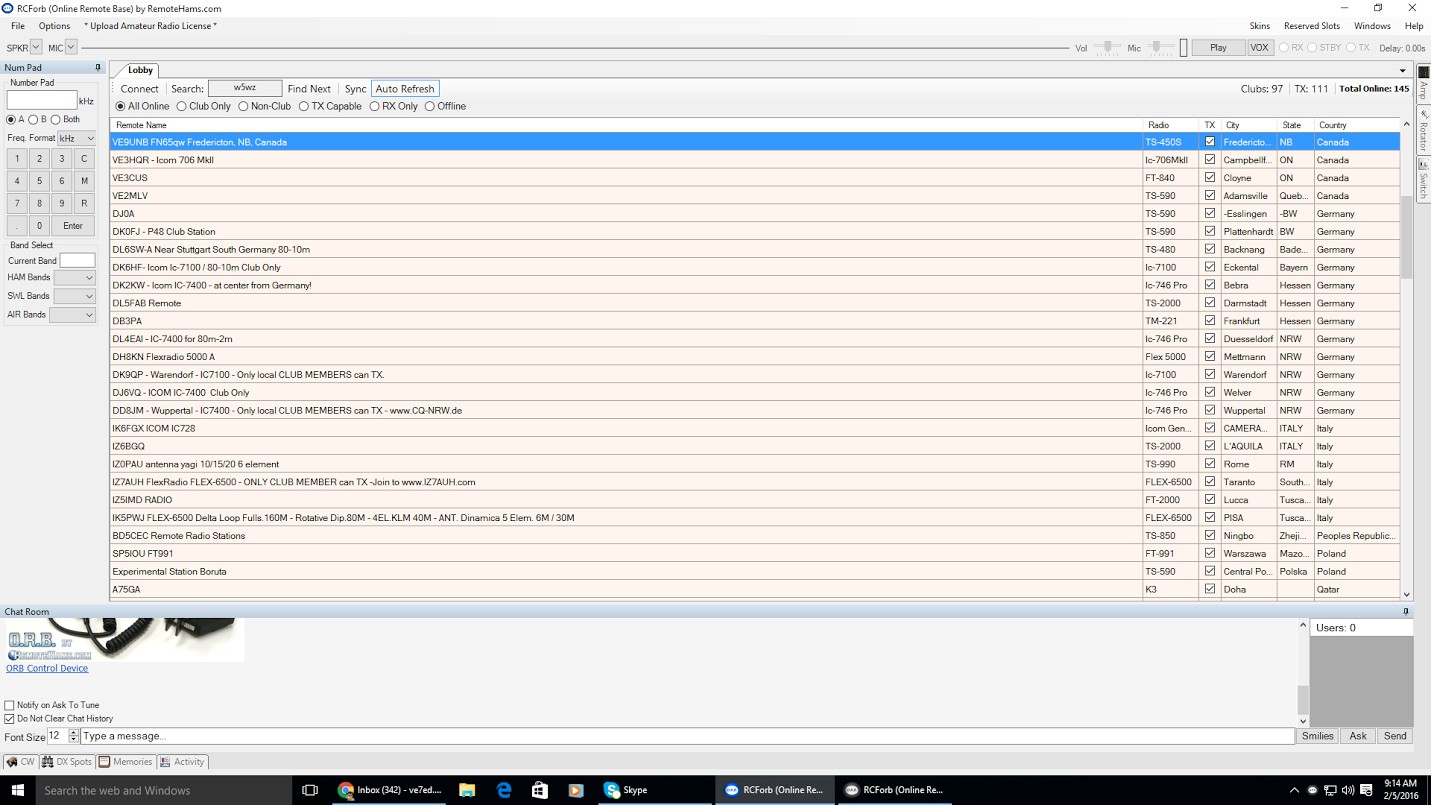Switch to the DX Spots tab
The height and width of the screenshot is (805, 1431).
pyautogui.click(x=67, y=762)
